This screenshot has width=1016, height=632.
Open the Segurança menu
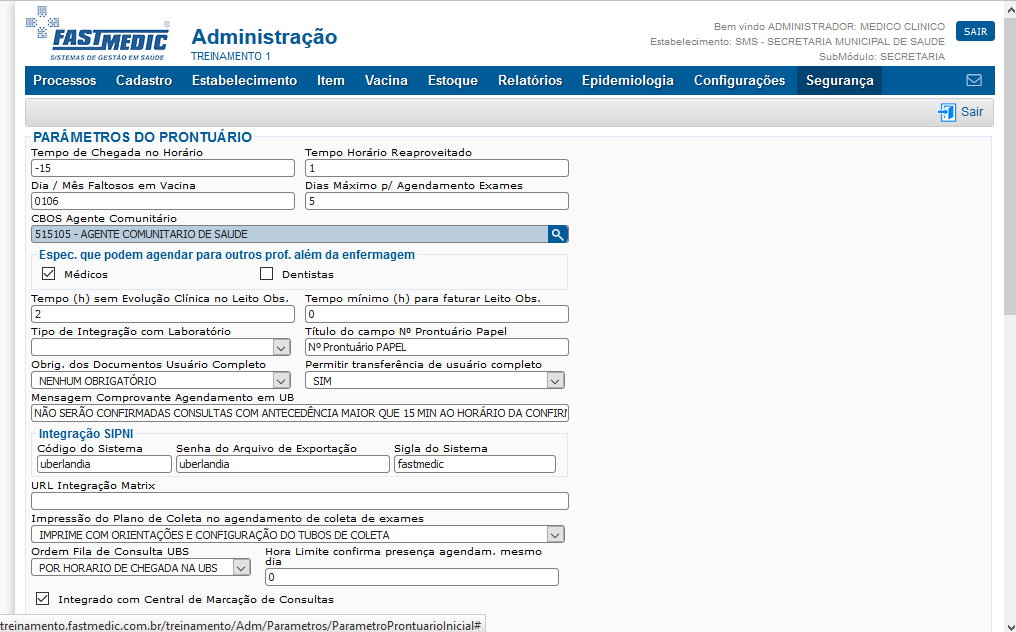pyautogui.click(x=840, y=80)
